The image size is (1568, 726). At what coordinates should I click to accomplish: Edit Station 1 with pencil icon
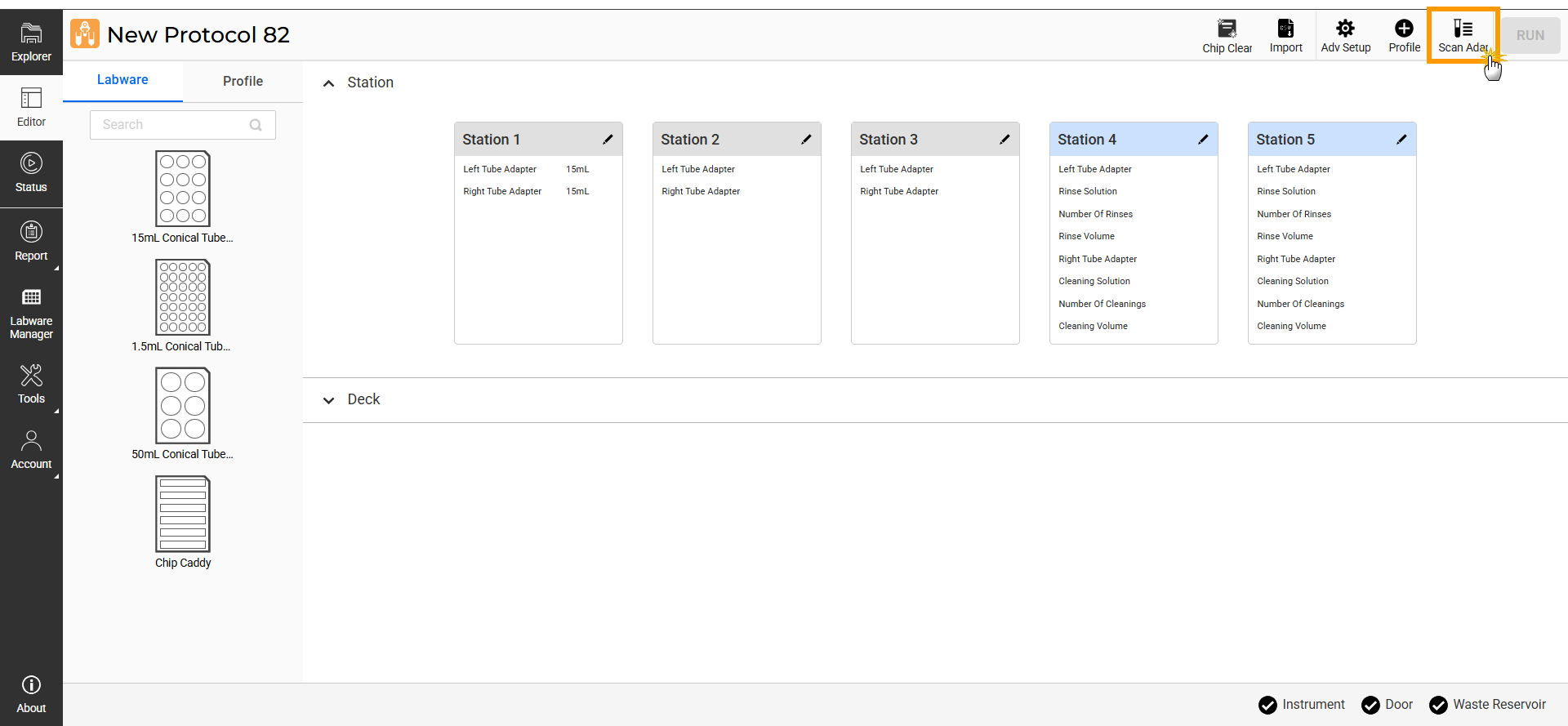pos(608,140)
